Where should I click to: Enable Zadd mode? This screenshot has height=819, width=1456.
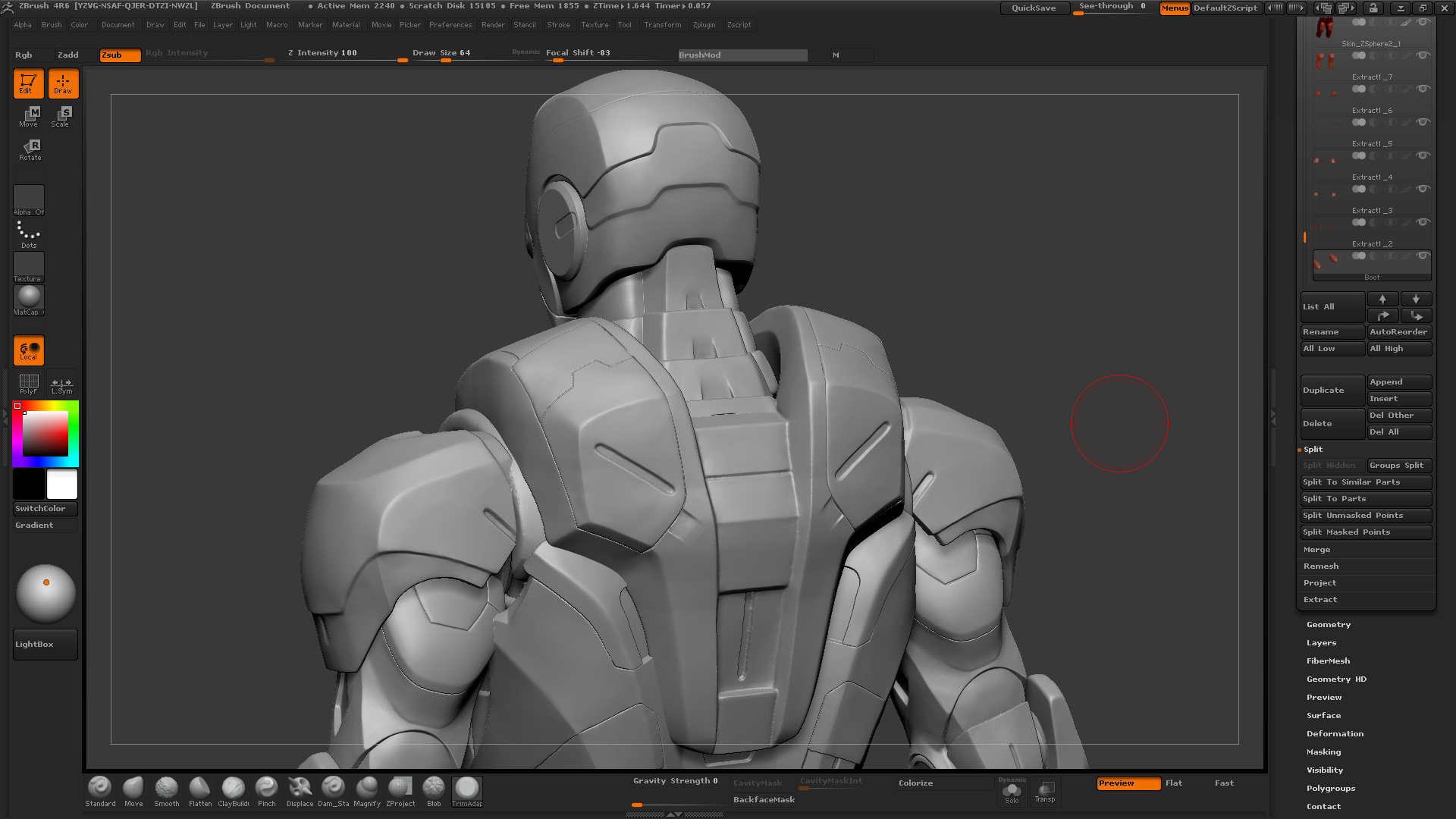[x=76, y=55]
